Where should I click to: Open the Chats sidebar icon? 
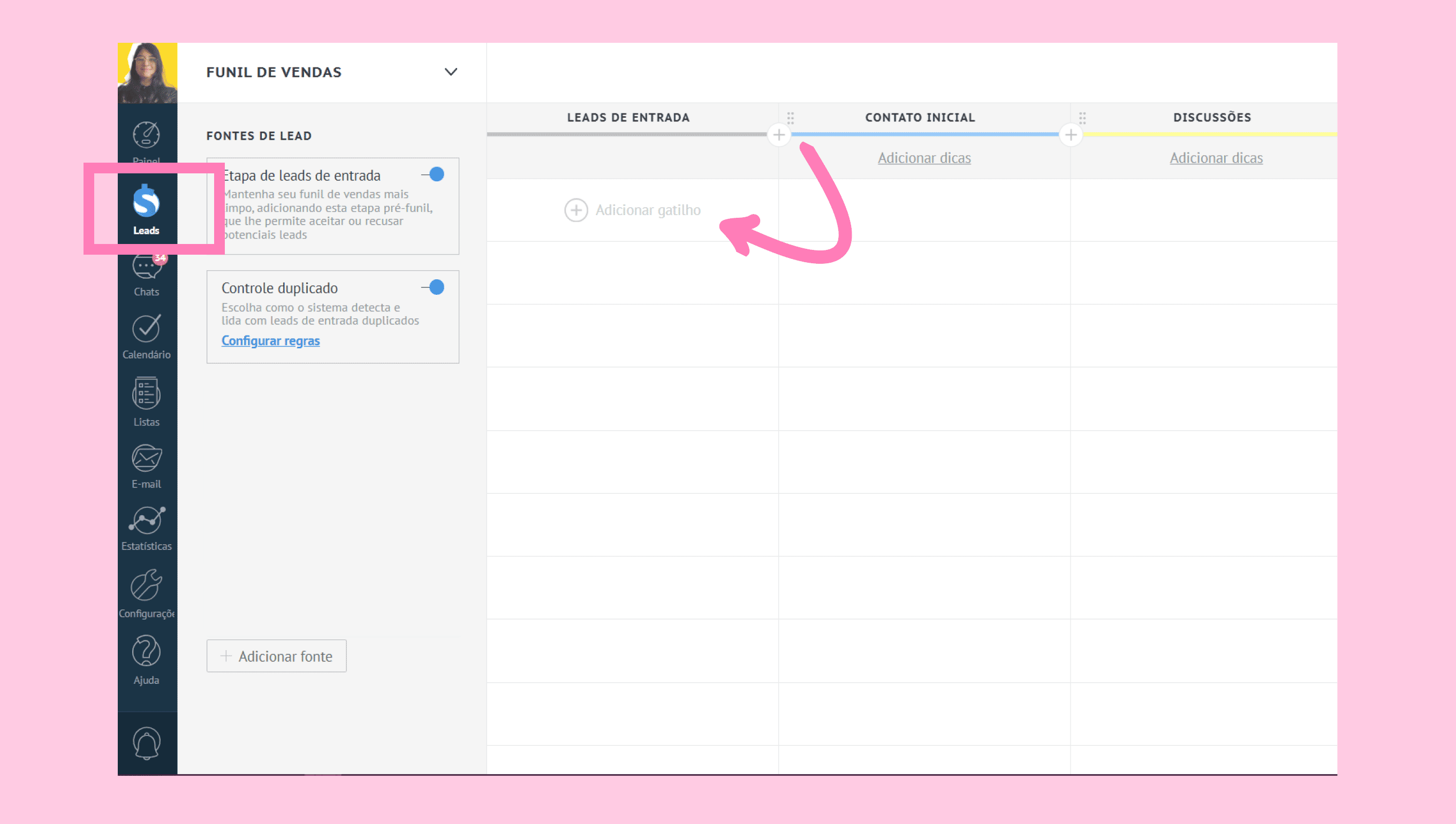147,266
